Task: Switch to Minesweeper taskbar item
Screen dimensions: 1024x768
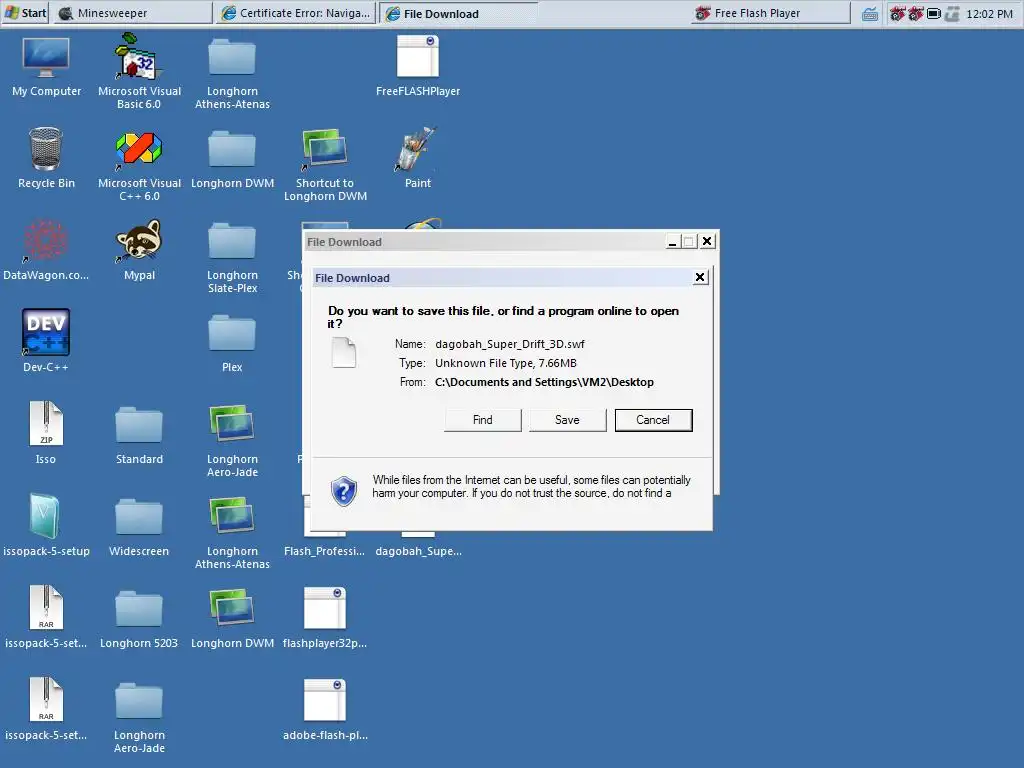Action: (x=133, y=13)
